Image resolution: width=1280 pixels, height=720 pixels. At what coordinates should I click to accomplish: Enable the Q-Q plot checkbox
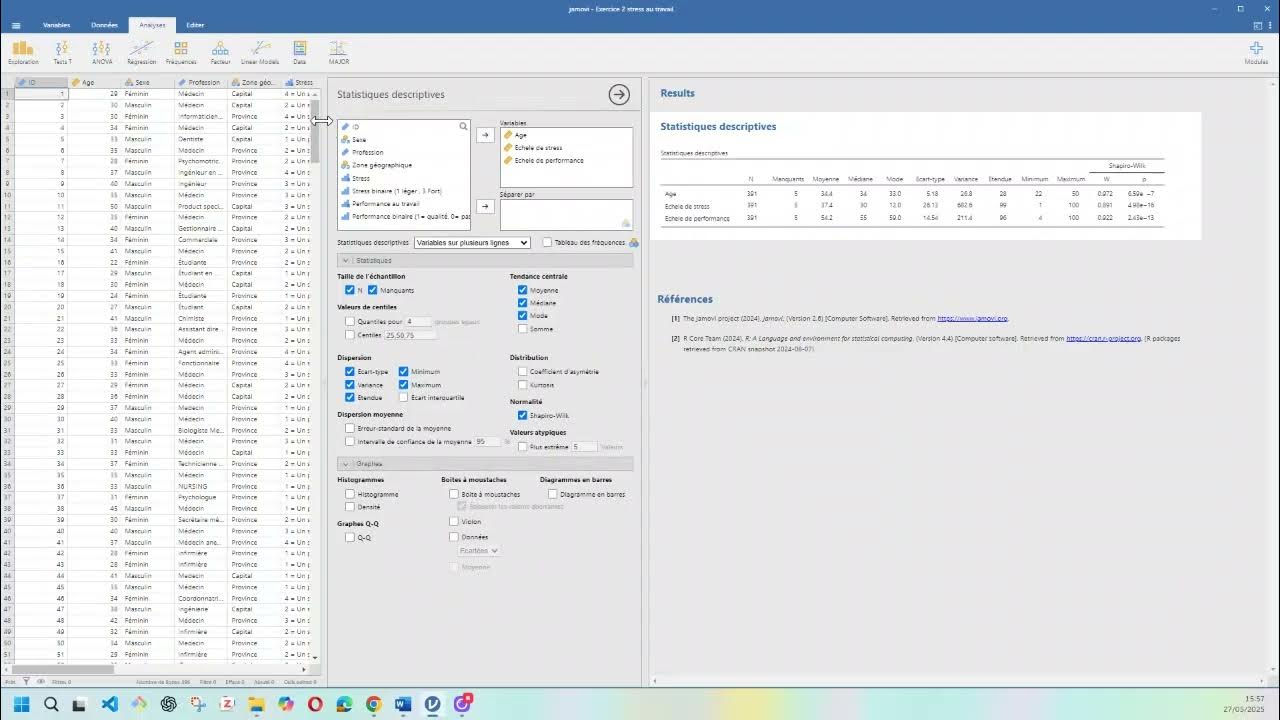click(x=350, y=537)
